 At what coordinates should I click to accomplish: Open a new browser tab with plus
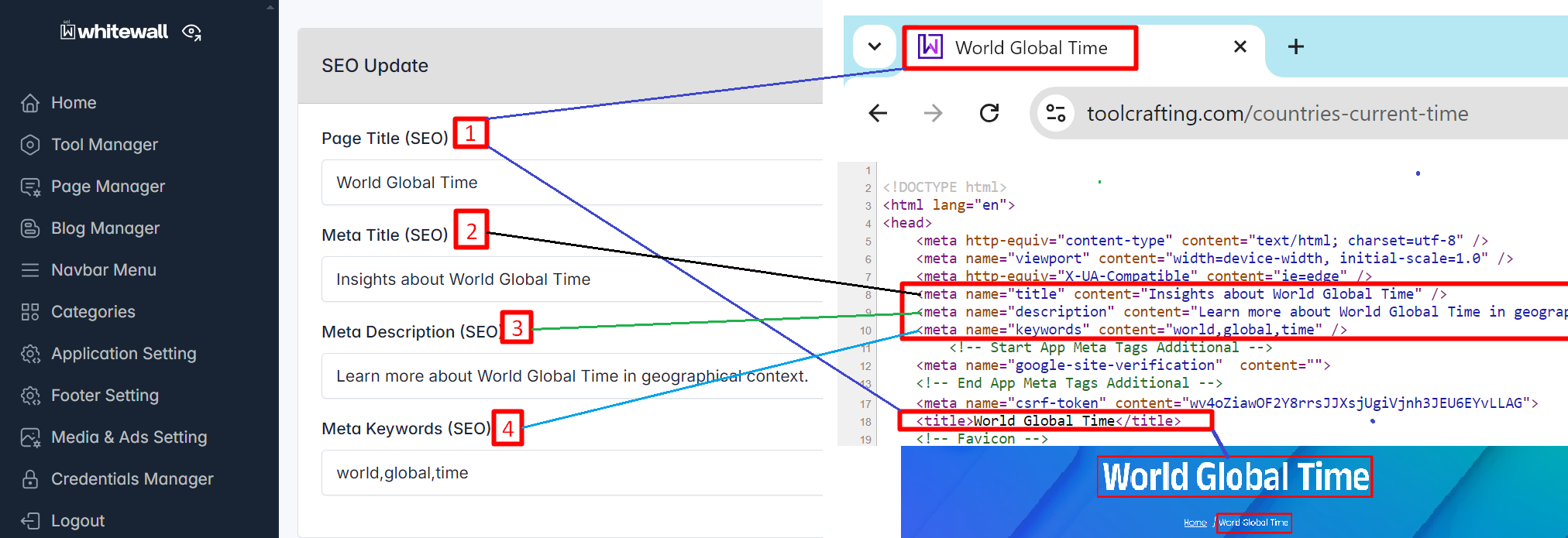coord(1295,46)
